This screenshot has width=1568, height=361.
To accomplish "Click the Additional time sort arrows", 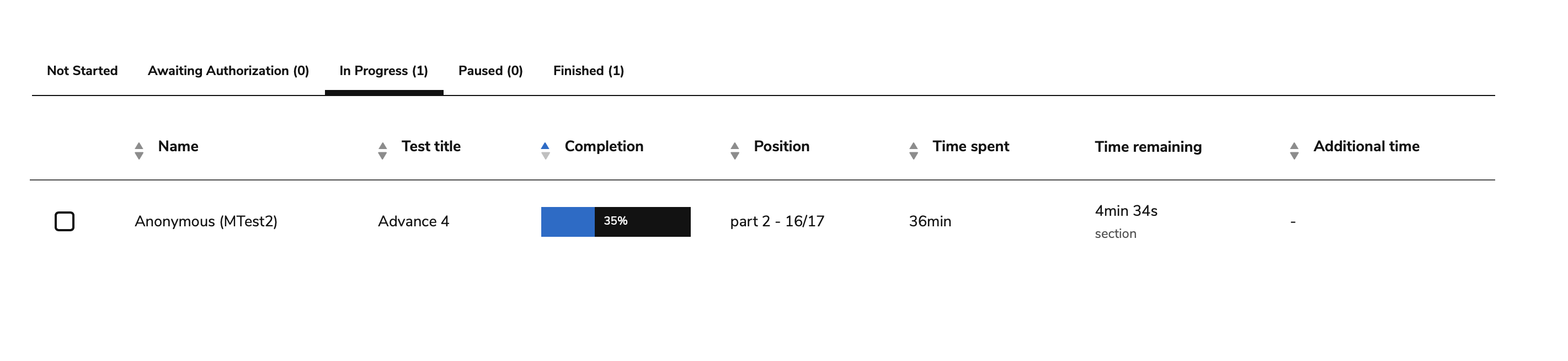I will pyautogui.click(x=1294, y=150).
